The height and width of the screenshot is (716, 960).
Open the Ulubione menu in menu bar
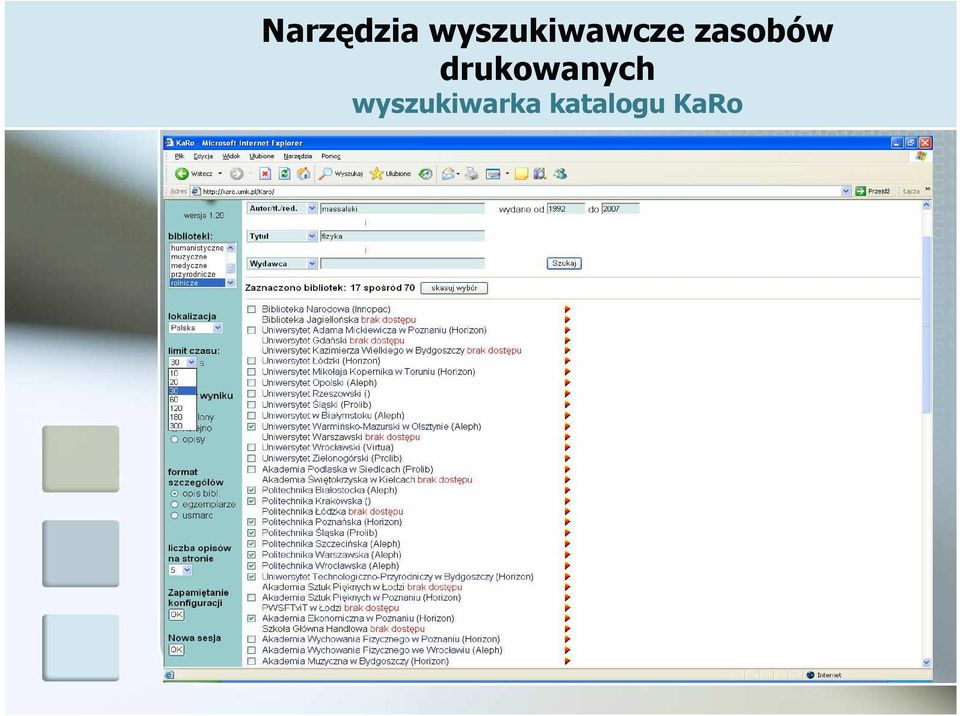(261, 156)
